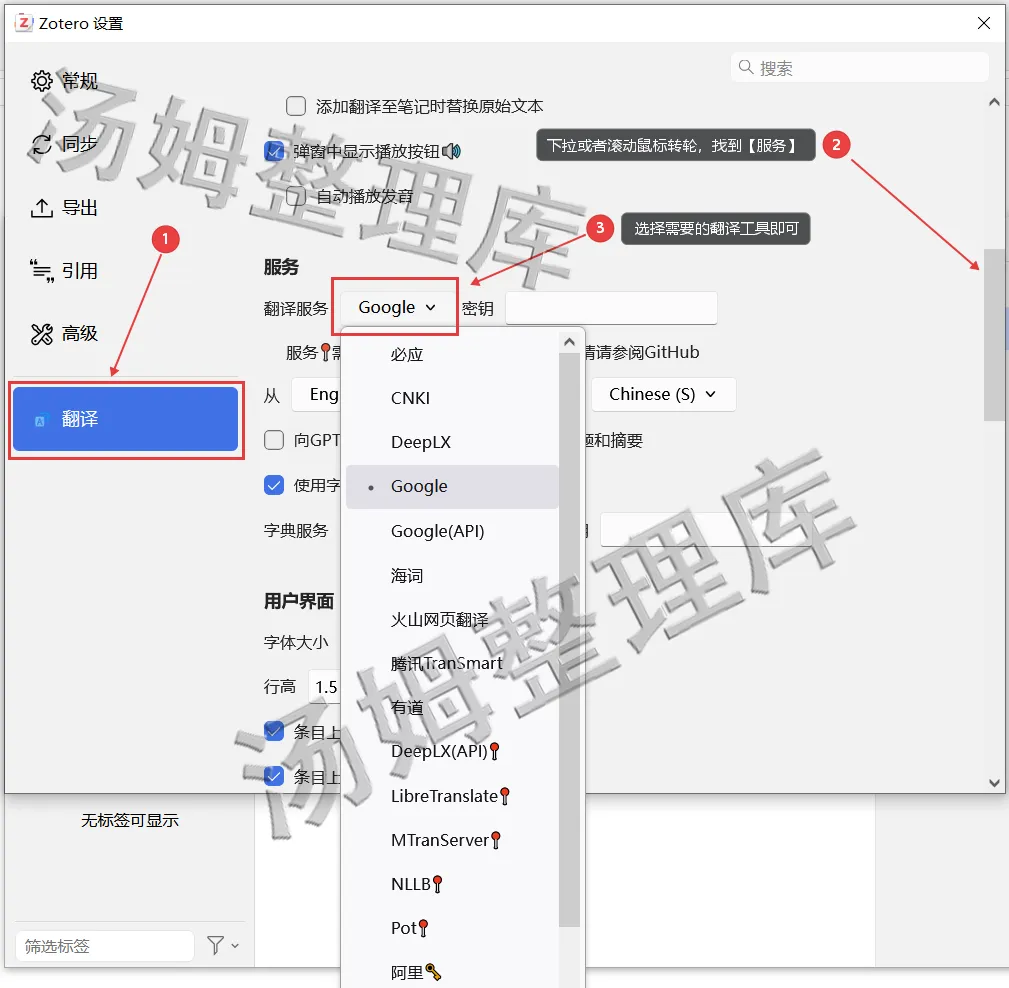Screen dimensions: 1009x988
Task: Close the Zotero 设置 window
Action: pyautogui.click(x=983, y=23)
